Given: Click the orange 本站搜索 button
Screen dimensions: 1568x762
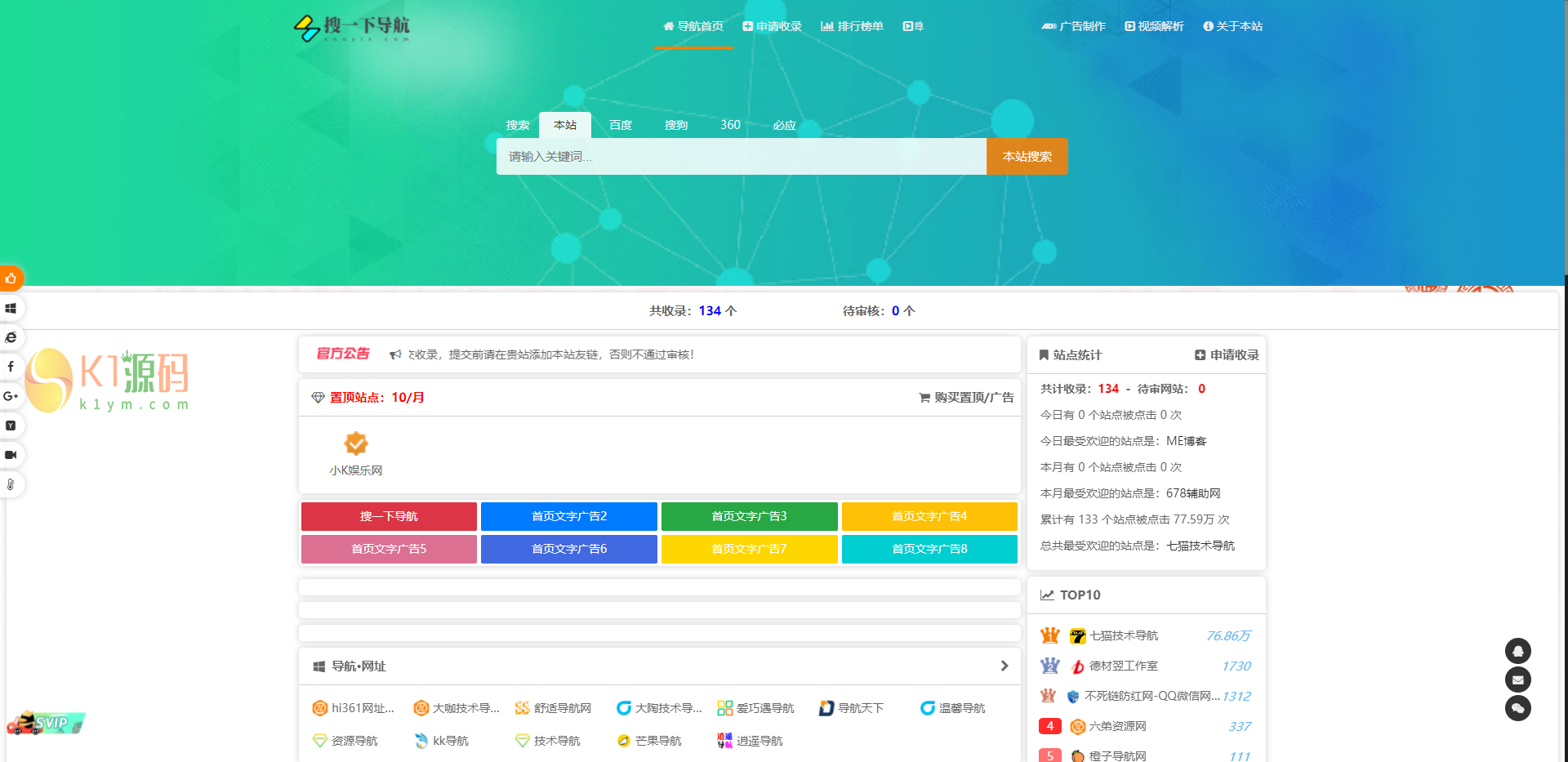Looking at the screenshot, I should point(1027,157).
